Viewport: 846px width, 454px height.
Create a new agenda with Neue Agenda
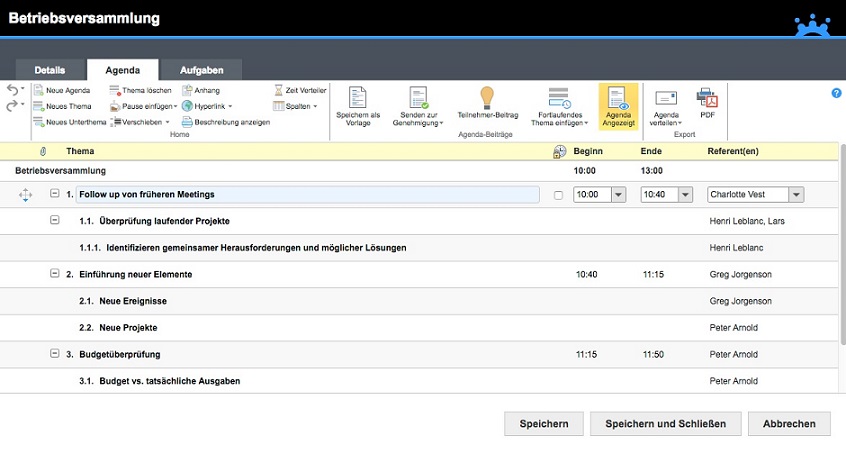[62, 90]
